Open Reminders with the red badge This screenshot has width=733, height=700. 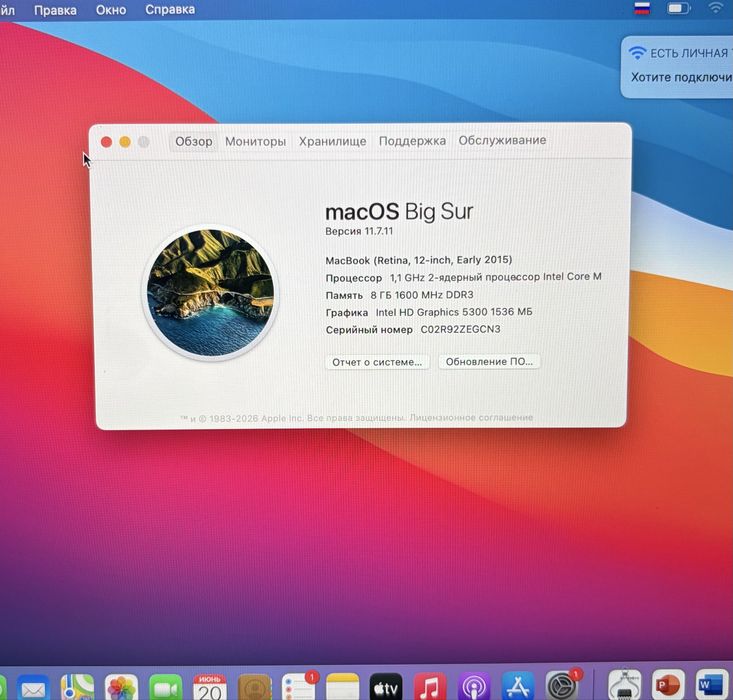(x=299, y=687)
